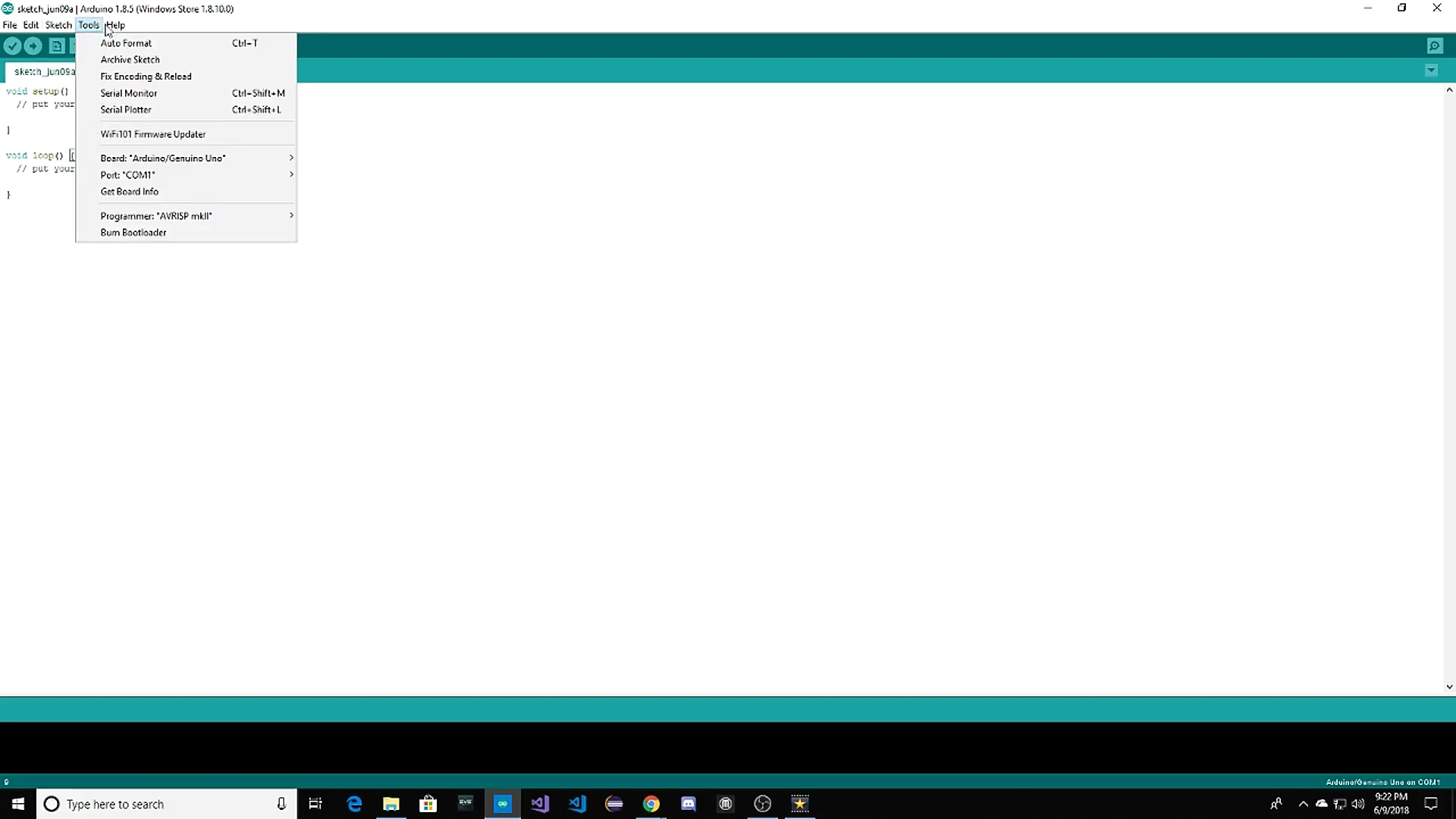The height and width of the screenshot is (819, 1456).
Task: Click the sketch_jun09a editor tab
Action: click(43, 72)
